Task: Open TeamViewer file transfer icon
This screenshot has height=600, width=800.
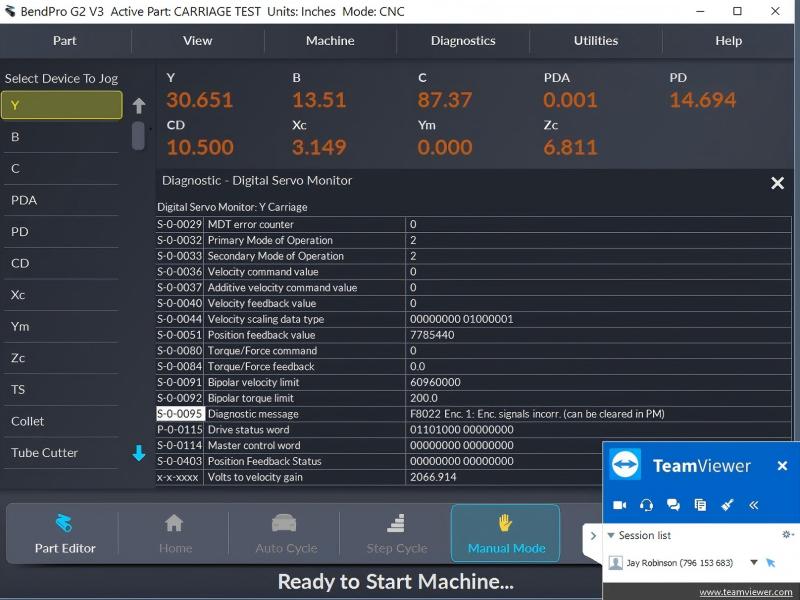Action: pos(700,505)
